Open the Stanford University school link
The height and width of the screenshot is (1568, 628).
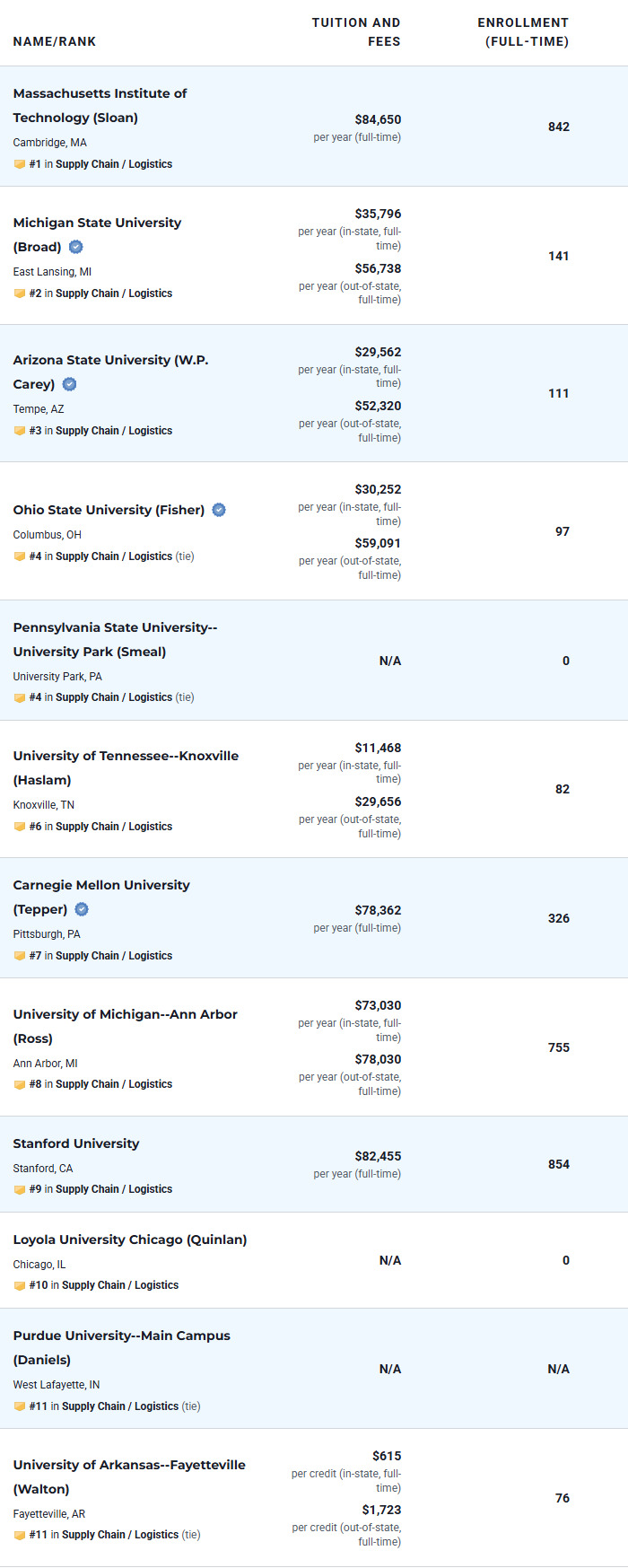[76, 1143]
